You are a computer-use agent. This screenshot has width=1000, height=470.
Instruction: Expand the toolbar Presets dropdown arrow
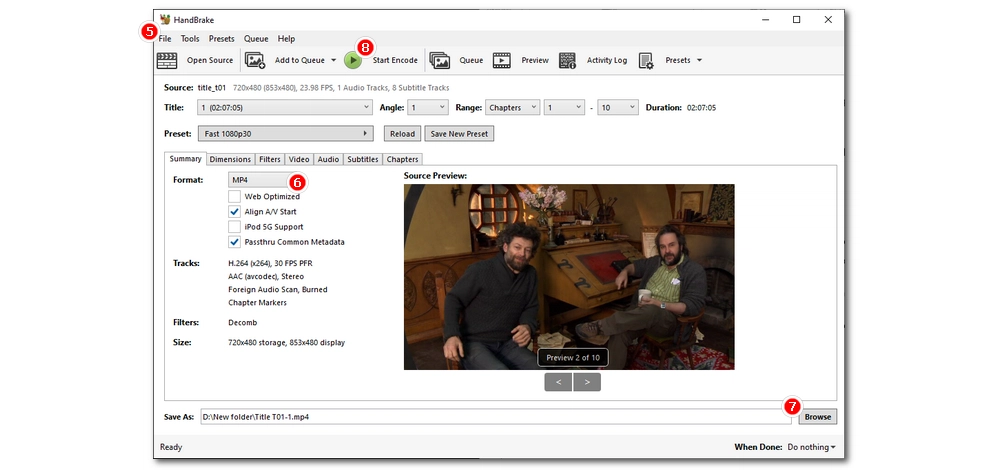pos(699,61)
